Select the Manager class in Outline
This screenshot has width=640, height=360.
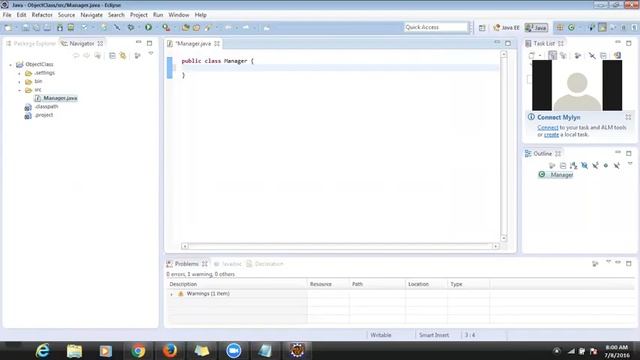557,175
